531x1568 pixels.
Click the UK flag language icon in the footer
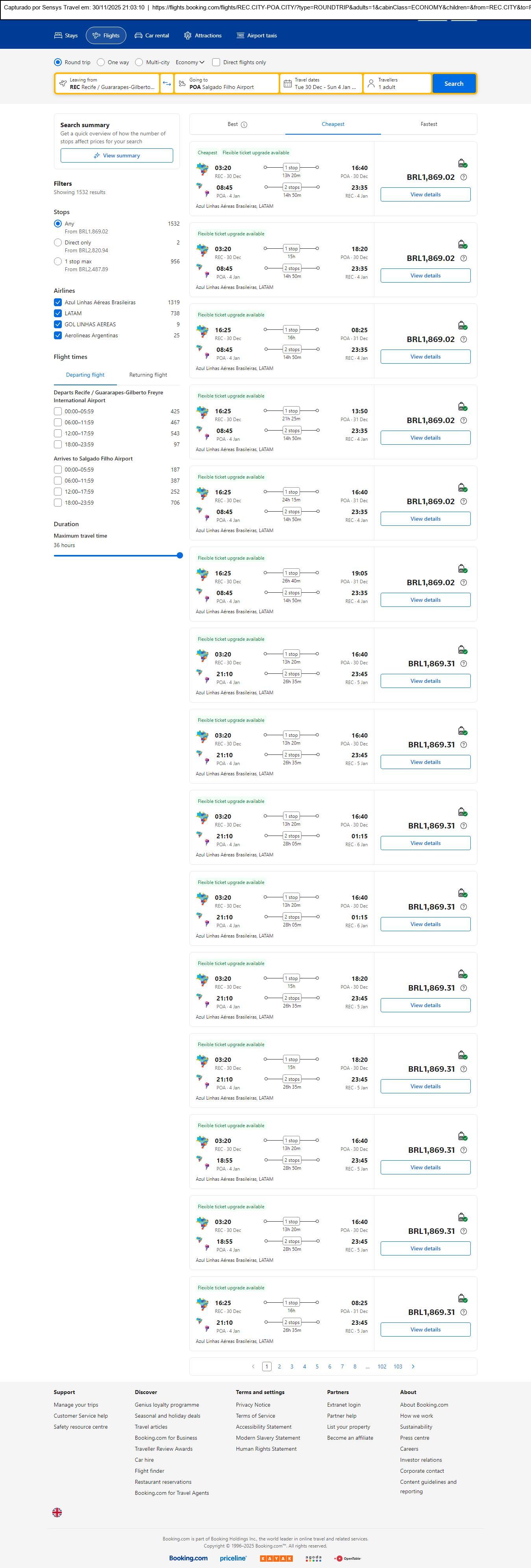[57, 1513]
